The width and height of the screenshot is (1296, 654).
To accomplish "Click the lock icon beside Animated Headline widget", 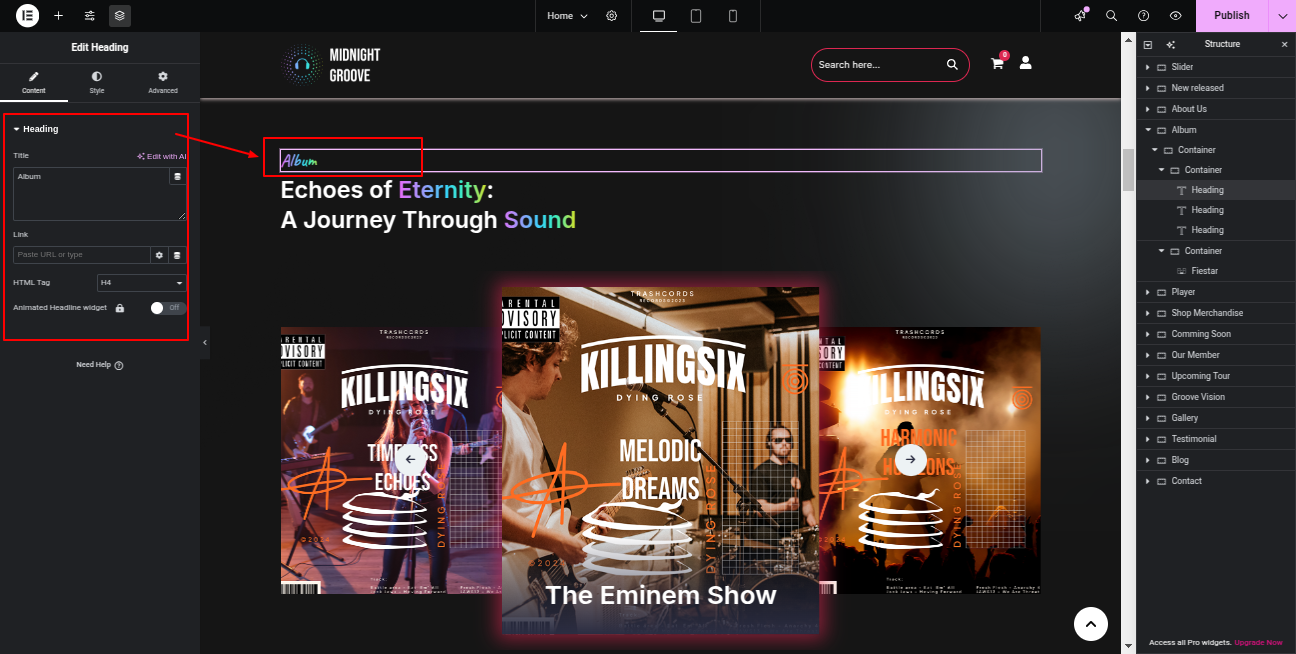I will coord(120,308).
